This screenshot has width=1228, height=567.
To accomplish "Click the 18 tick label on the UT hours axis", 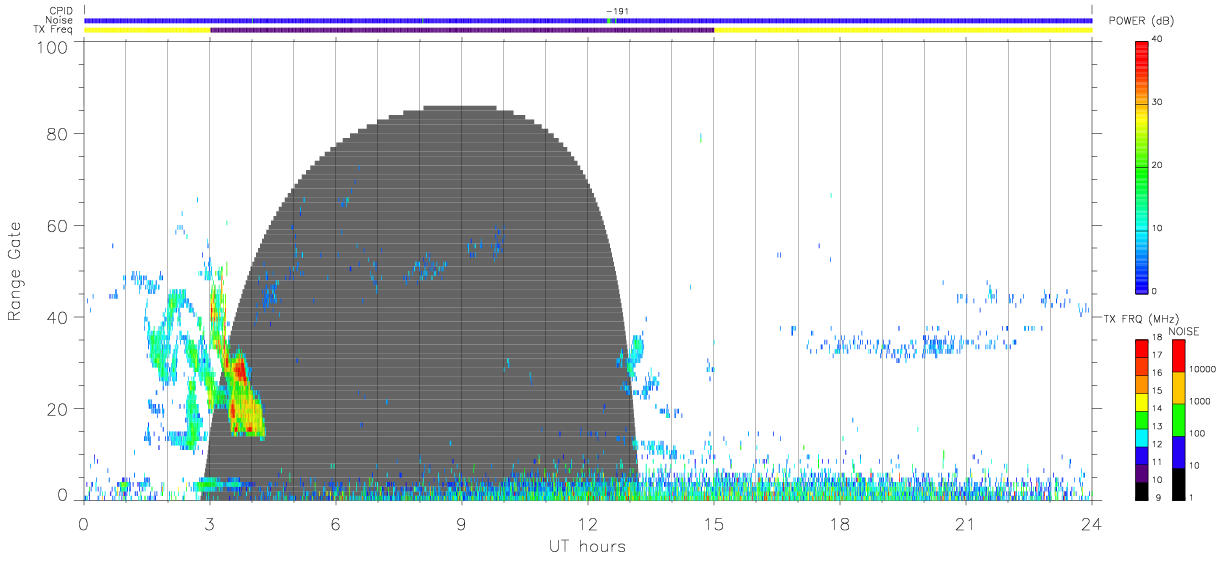I will point(840,523).
